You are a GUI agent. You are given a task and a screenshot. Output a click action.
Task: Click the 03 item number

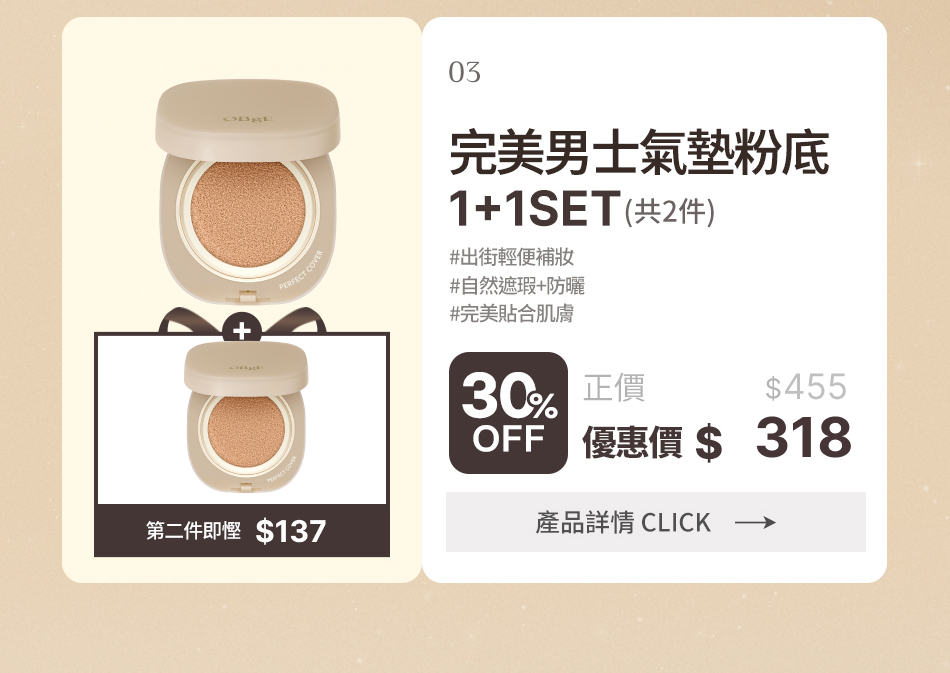[x=465, y=72]
